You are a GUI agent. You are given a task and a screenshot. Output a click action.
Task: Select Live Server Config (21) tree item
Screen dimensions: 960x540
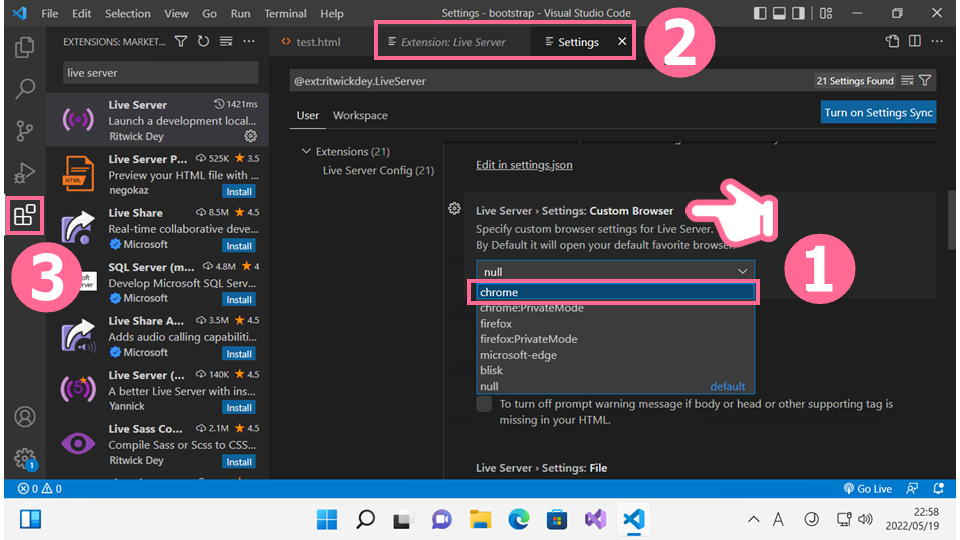point(378,170)
